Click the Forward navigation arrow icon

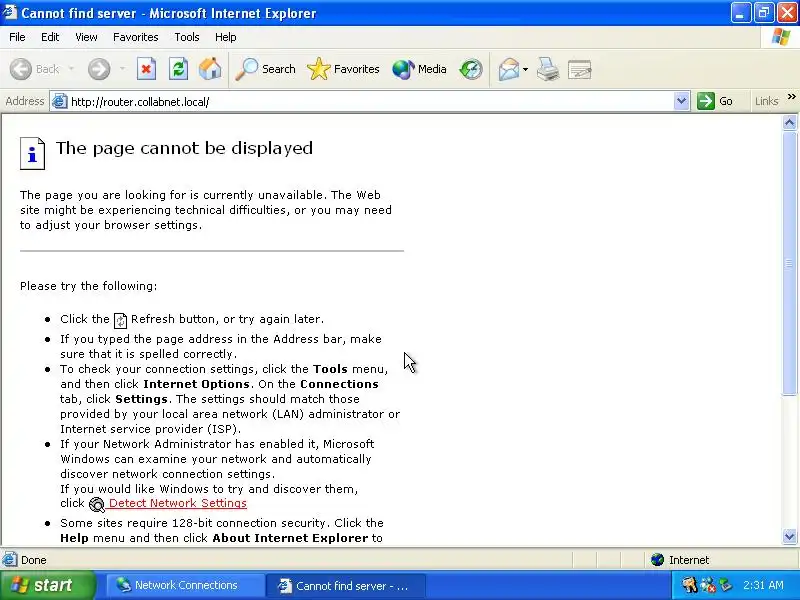99,69
